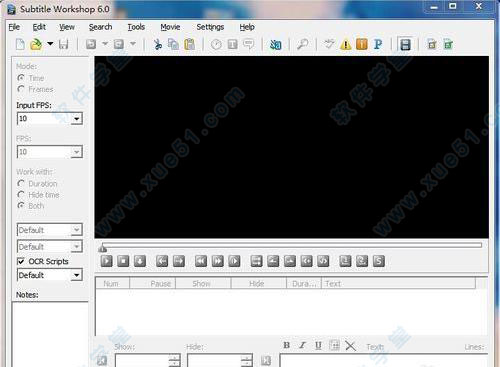The width and height of the screenshot is (500, 367).
Task: Select the Duration radio button
Action: (21, 183)
